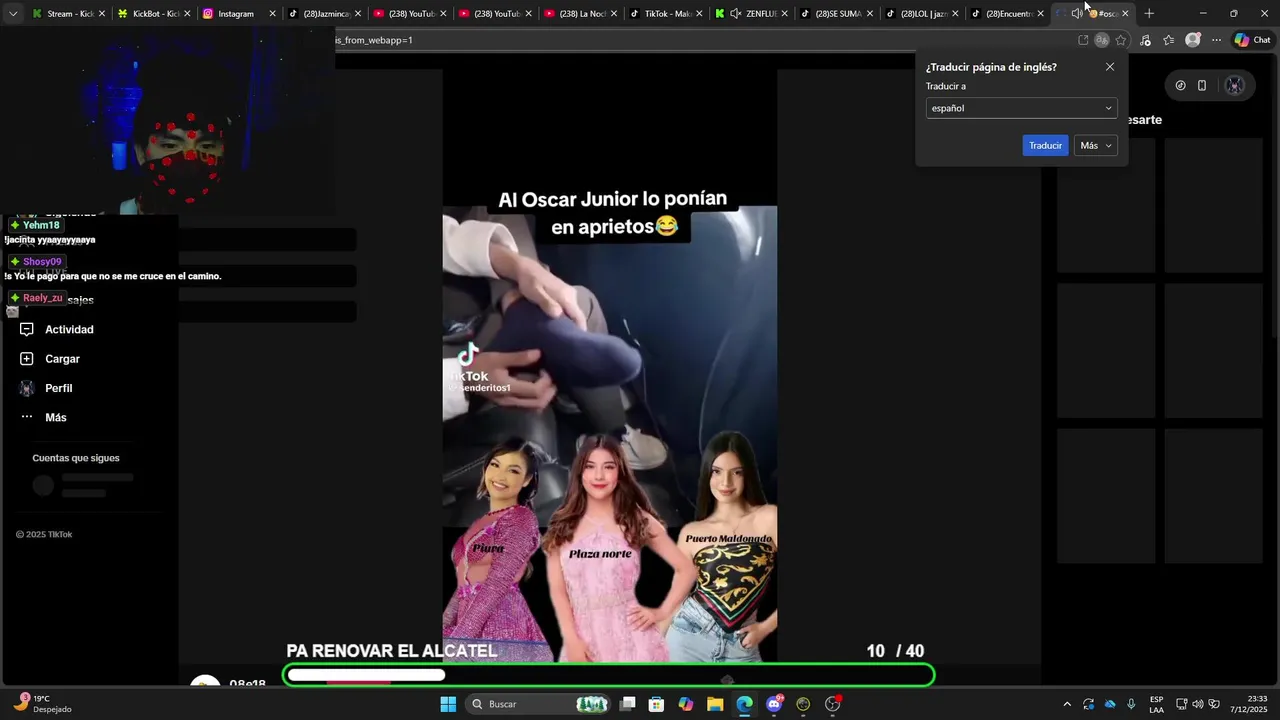Switch to the (238) La Noch YouTube tab
Viewport: 1280px width, 720px height.
point(581,13)
